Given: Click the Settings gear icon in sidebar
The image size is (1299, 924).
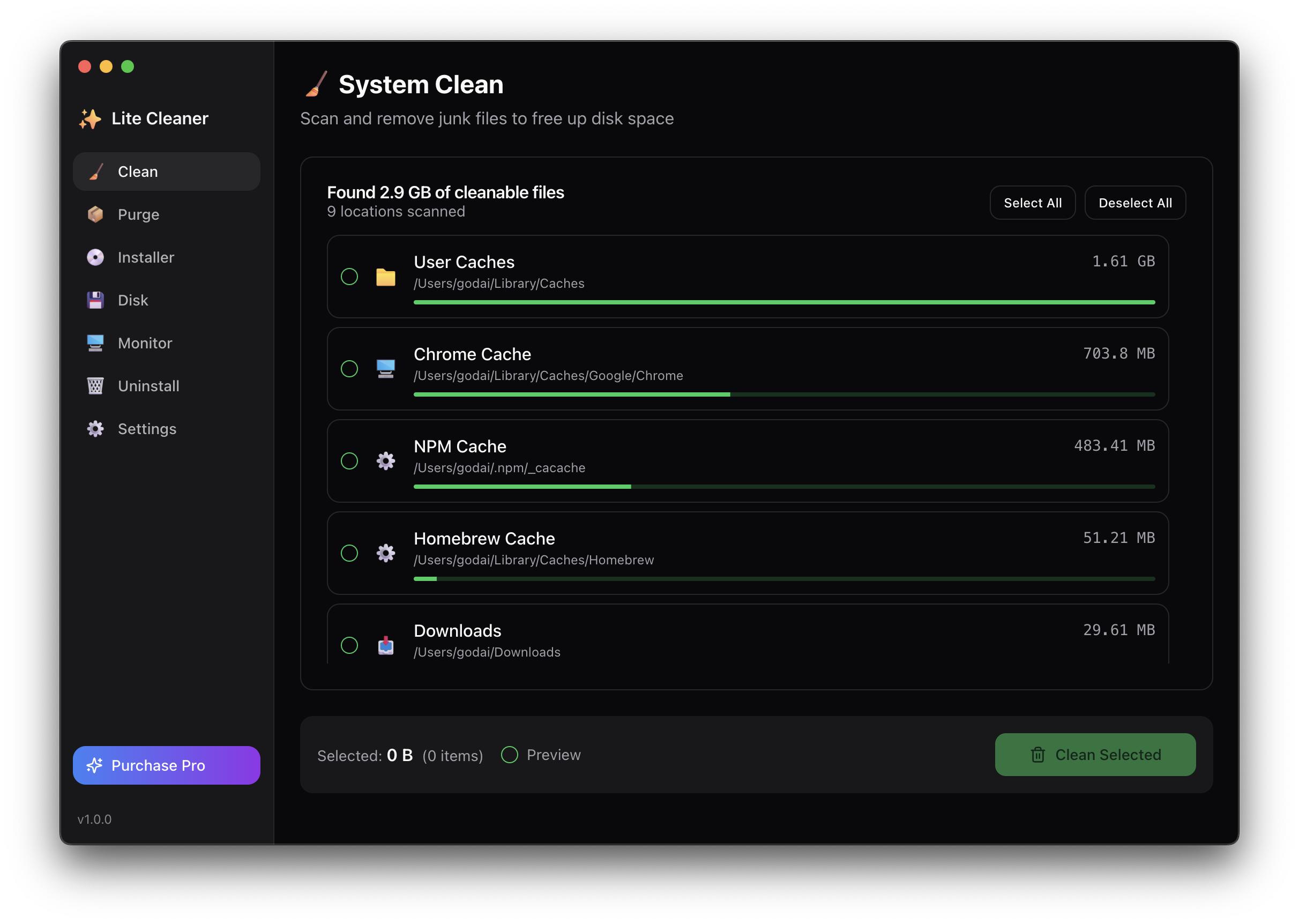Looking at the screenshot, I should 95,428.
